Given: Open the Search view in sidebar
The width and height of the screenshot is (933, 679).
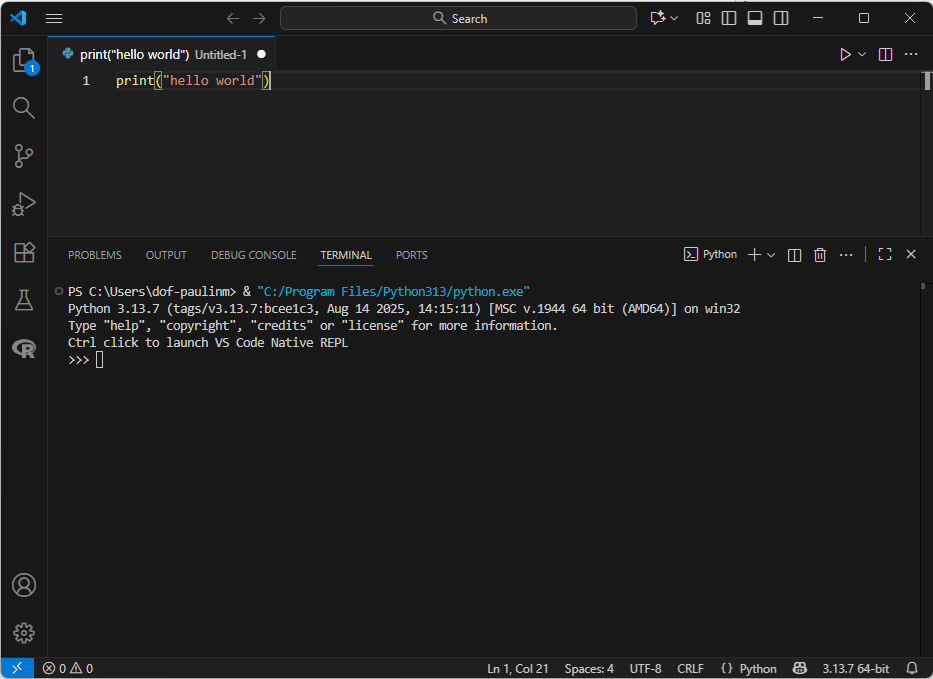Looking at the screenshot, I should tap(24, 108).
